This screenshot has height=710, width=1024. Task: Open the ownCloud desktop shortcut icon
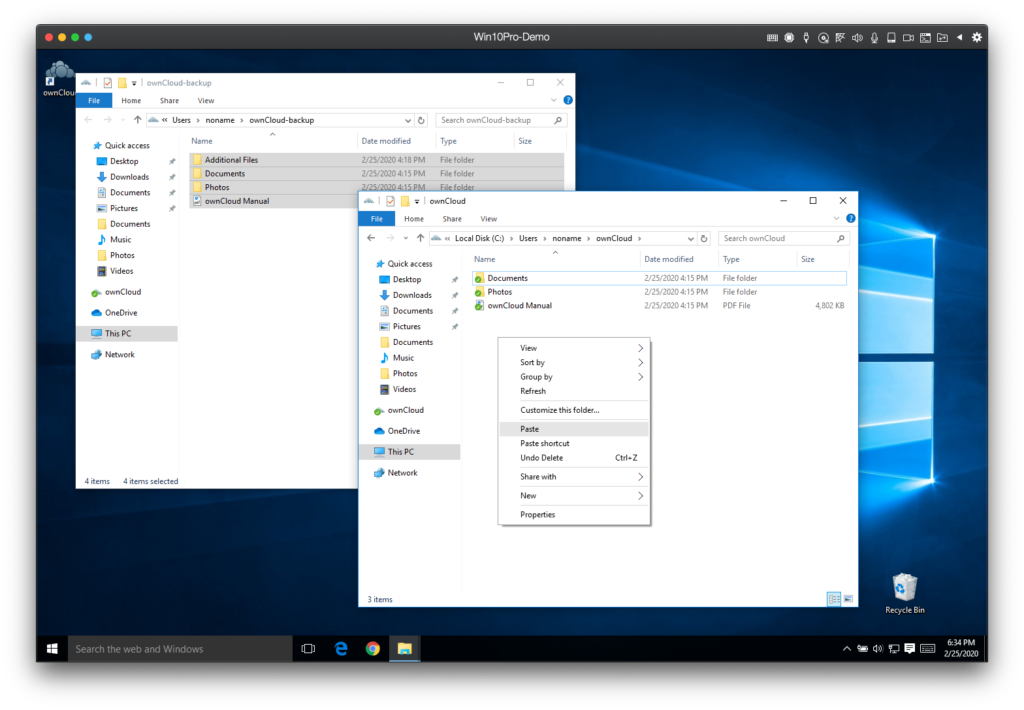tap(59, 78)
